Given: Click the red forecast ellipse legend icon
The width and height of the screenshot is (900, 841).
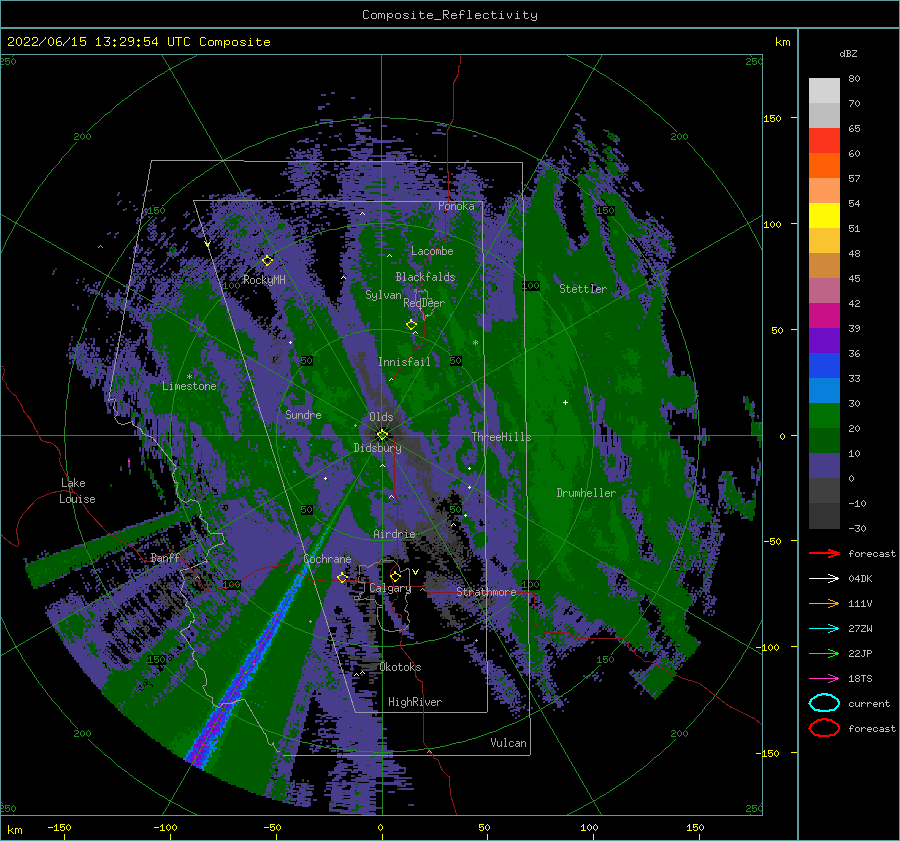Looking at the screenshot, I should 824,728.
